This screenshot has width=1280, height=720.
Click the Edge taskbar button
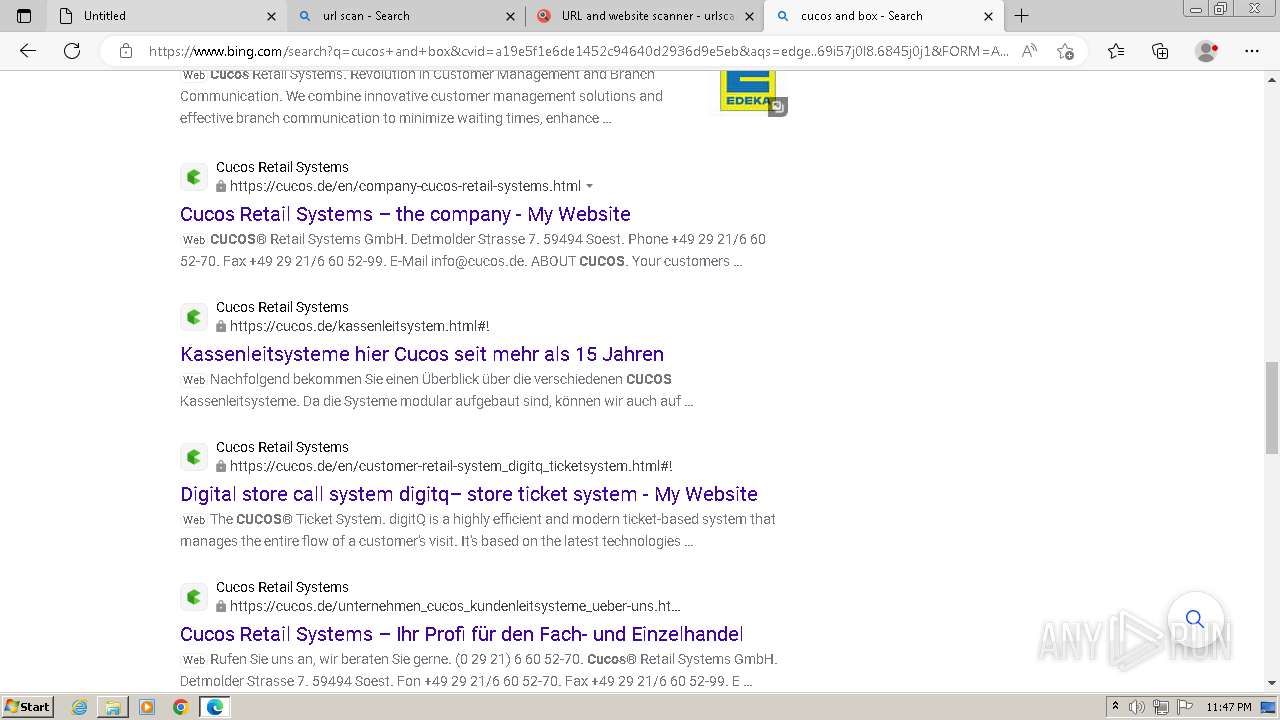(x=215, y=707)
